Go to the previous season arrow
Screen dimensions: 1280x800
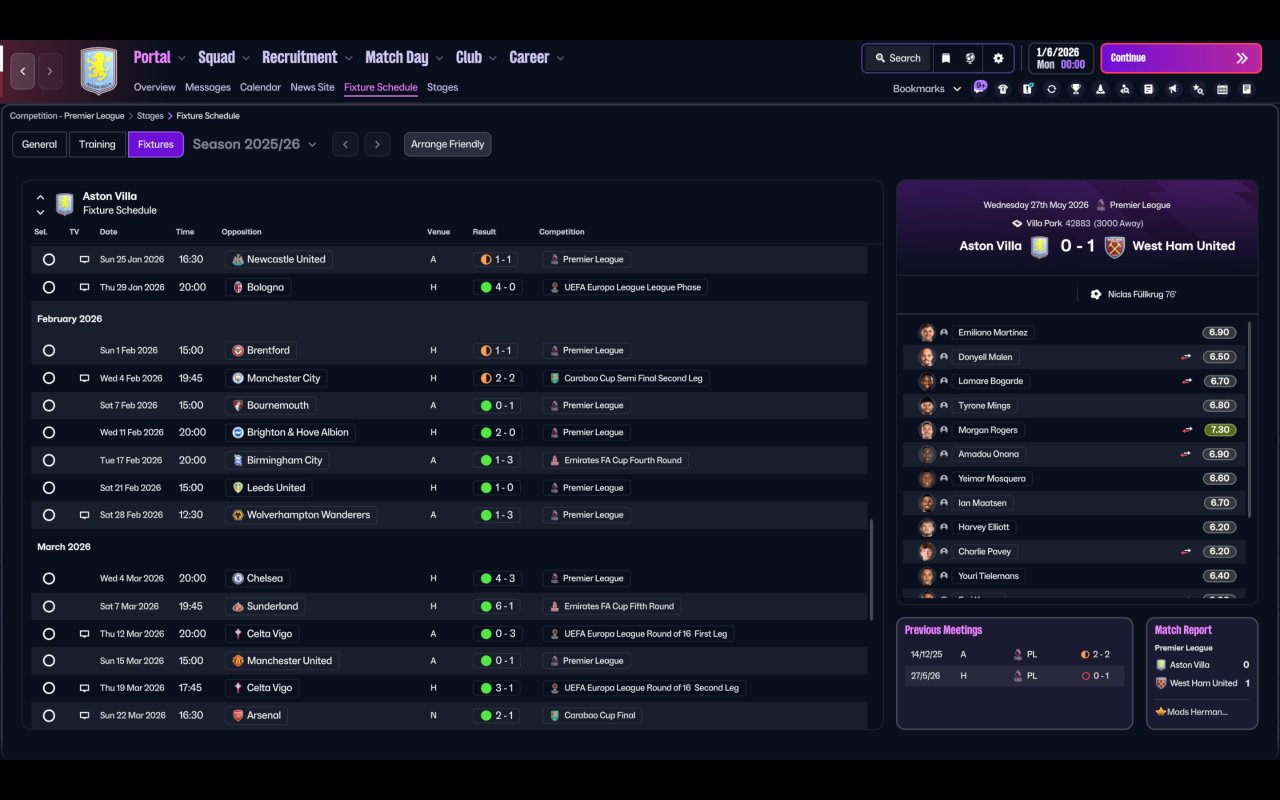tap(345, 144)
